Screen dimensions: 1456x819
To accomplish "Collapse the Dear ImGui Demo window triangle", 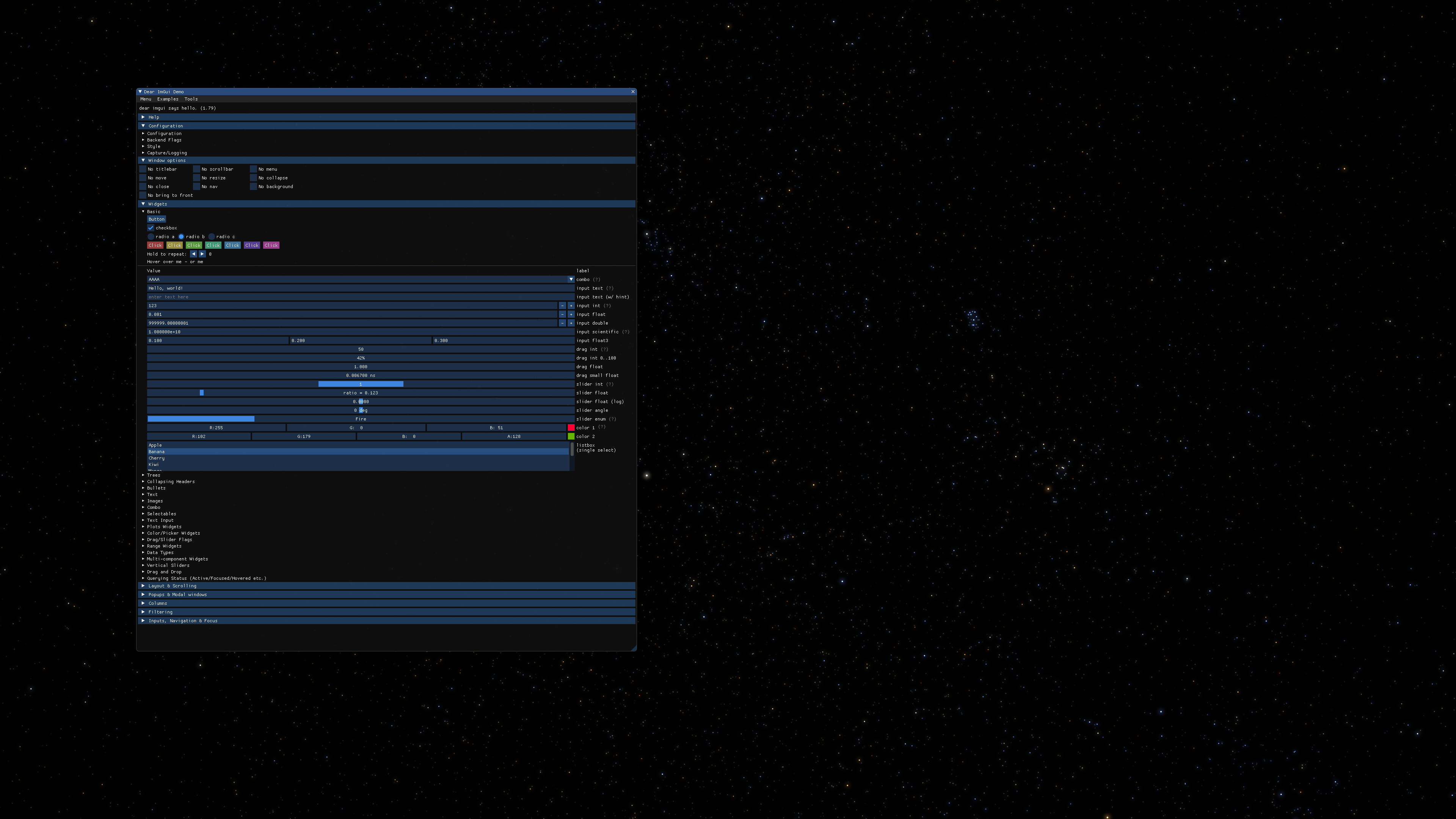I will click(x=140, y=91).
